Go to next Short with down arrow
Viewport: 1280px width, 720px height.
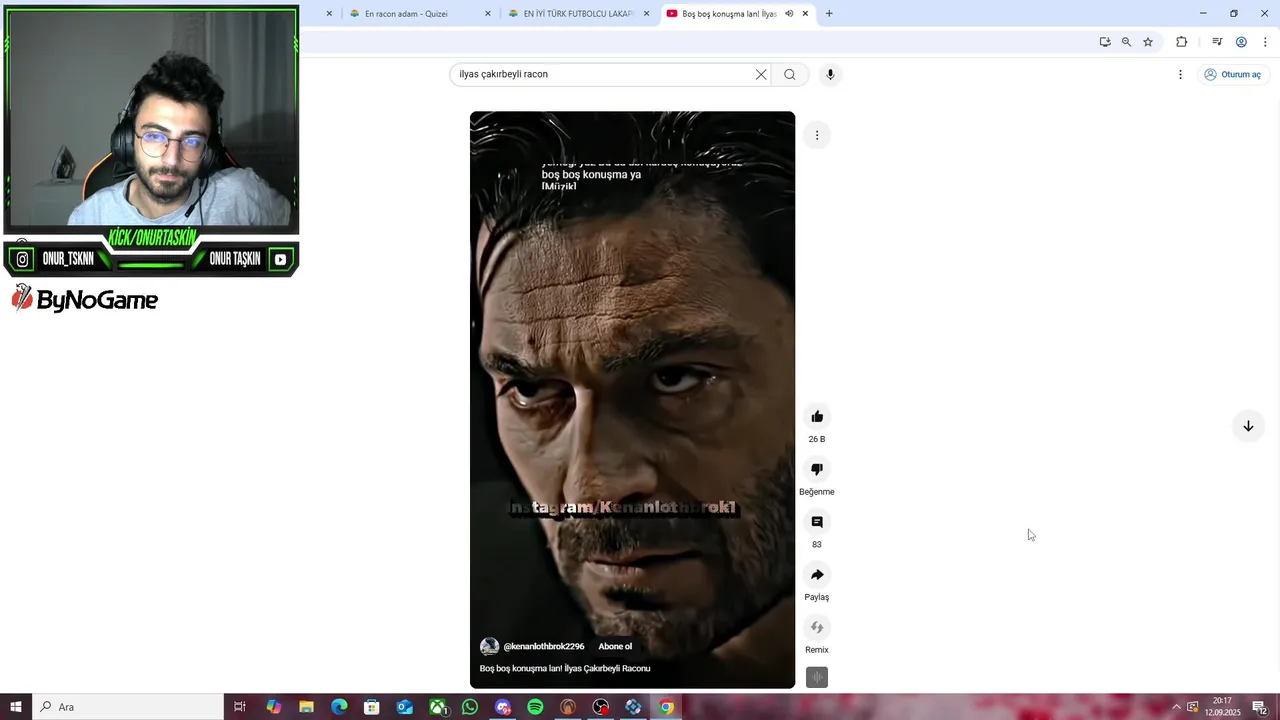pos(1248,426)
